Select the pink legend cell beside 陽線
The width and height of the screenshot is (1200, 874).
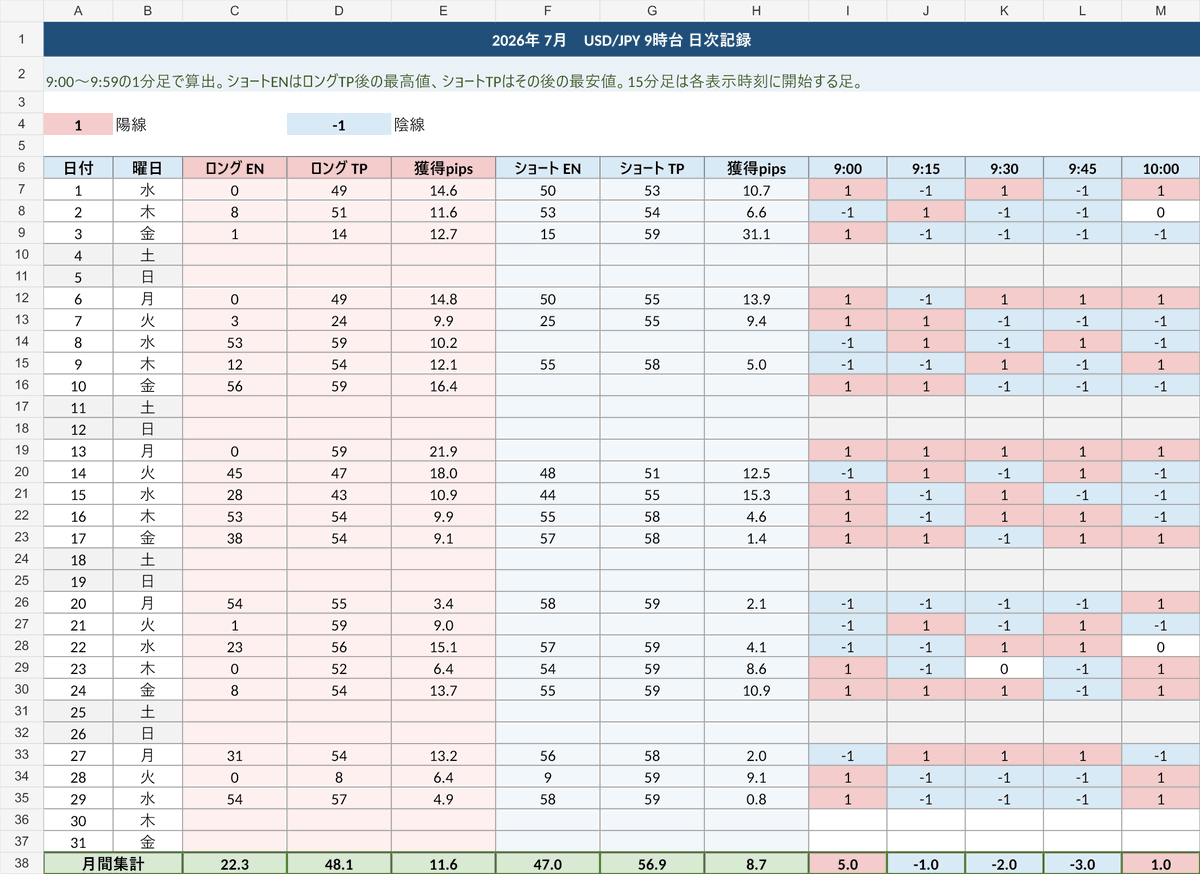click(x=79, y=125)
